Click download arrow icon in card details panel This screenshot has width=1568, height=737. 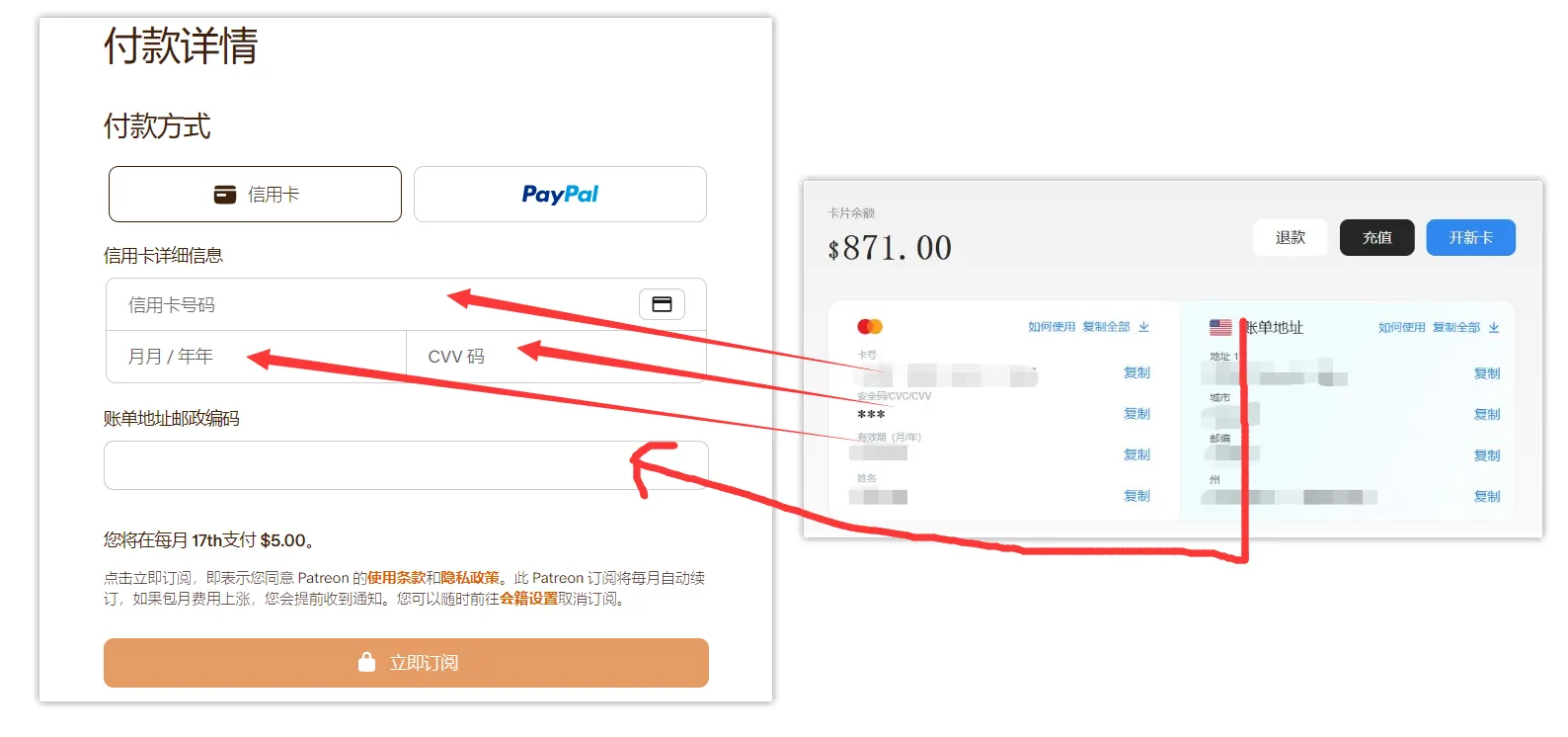1143,327
